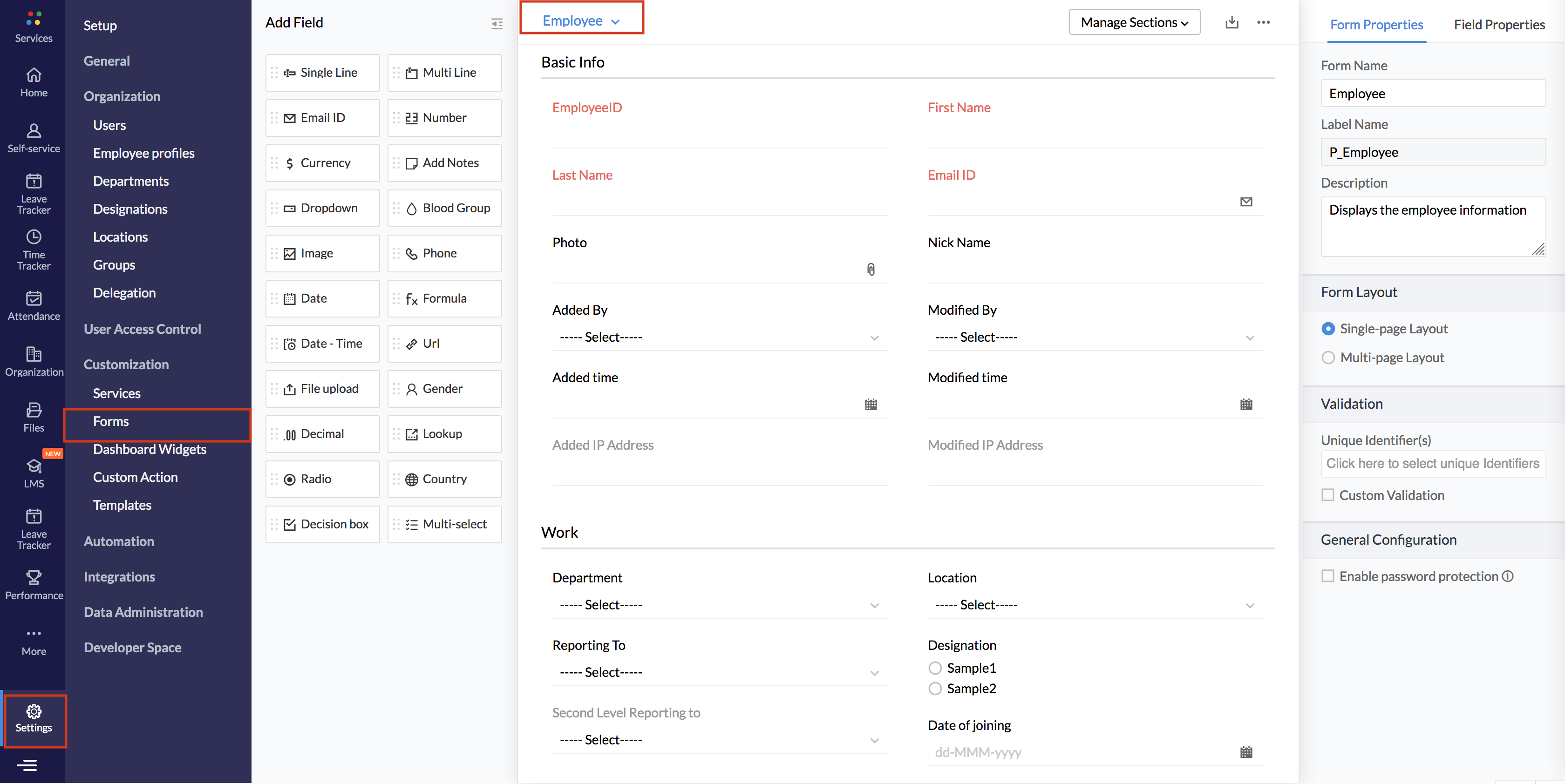Expand the Employee form dropdown
Screen dimensions: 1565x784
[x=581, y=21]
